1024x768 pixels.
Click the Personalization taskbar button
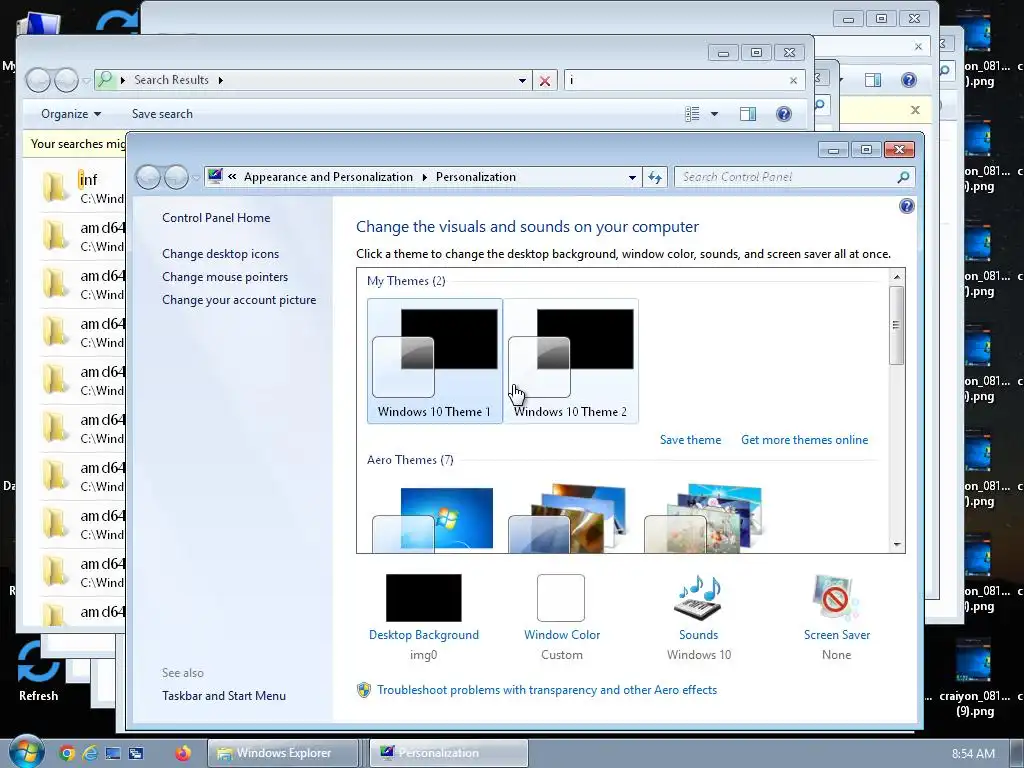click(x=449, y=753)
